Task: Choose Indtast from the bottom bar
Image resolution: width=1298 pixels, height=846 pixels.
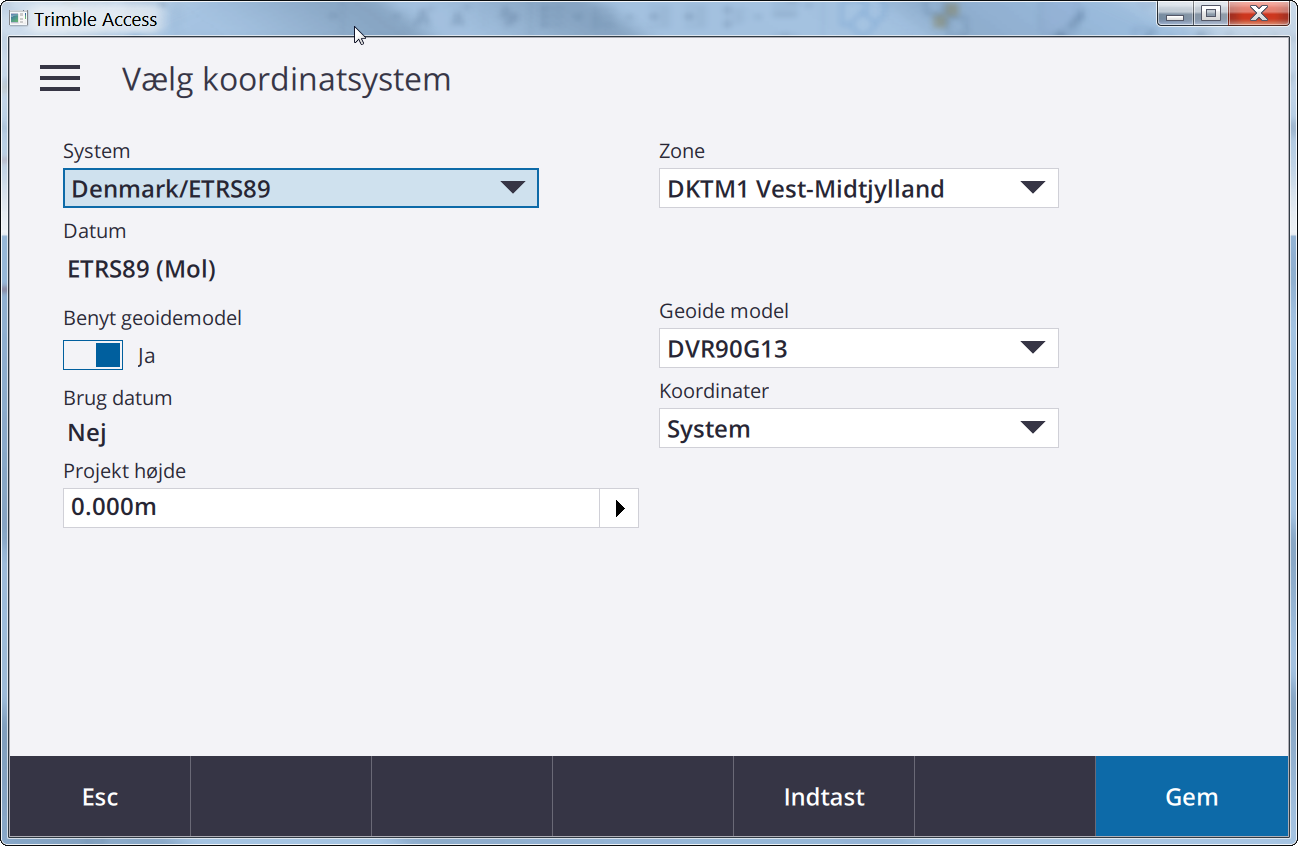Action: click(x=823, y=796)
